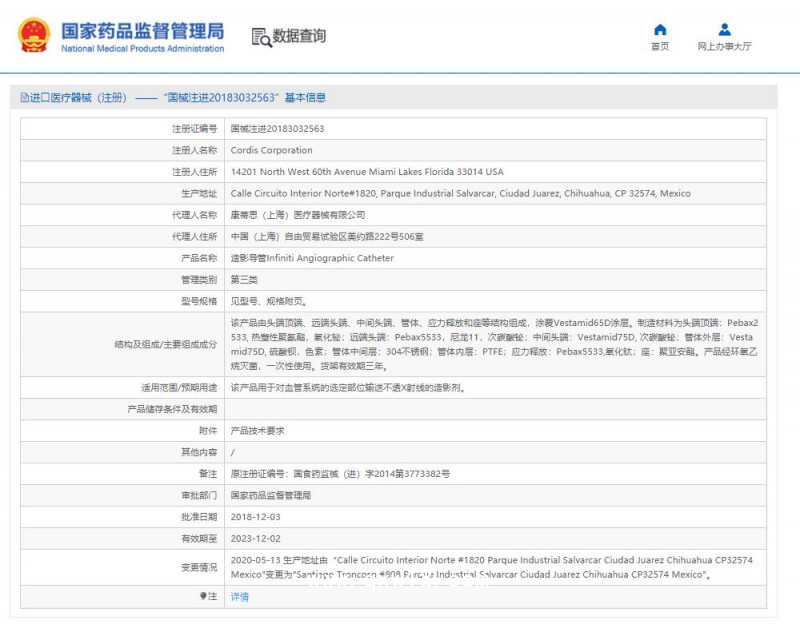Image resolution: width=800 pixels, height=624 pixels.
Task: Open the 详情 details link
Action: (240, 596)
